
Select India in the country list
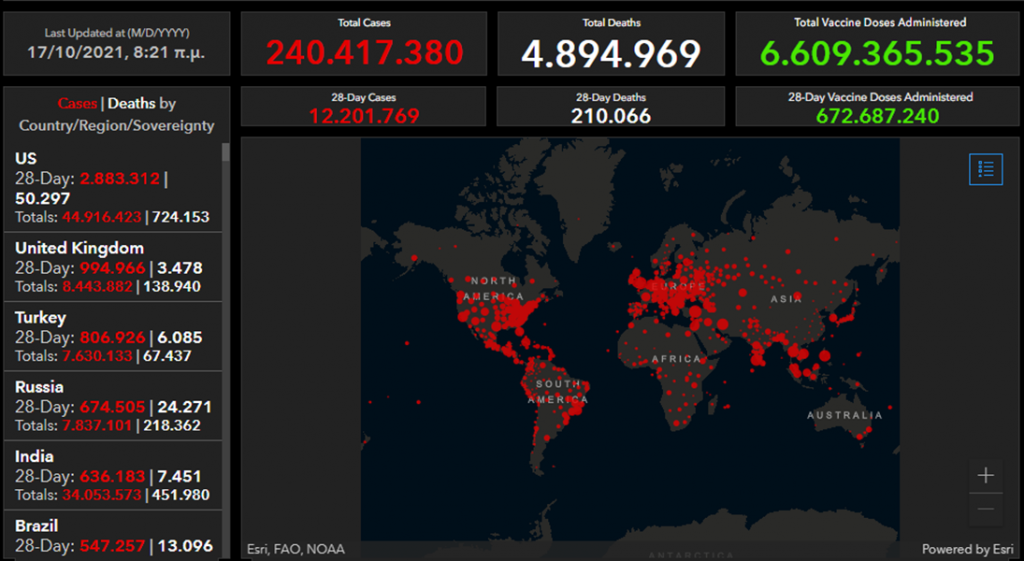(112, 475)
